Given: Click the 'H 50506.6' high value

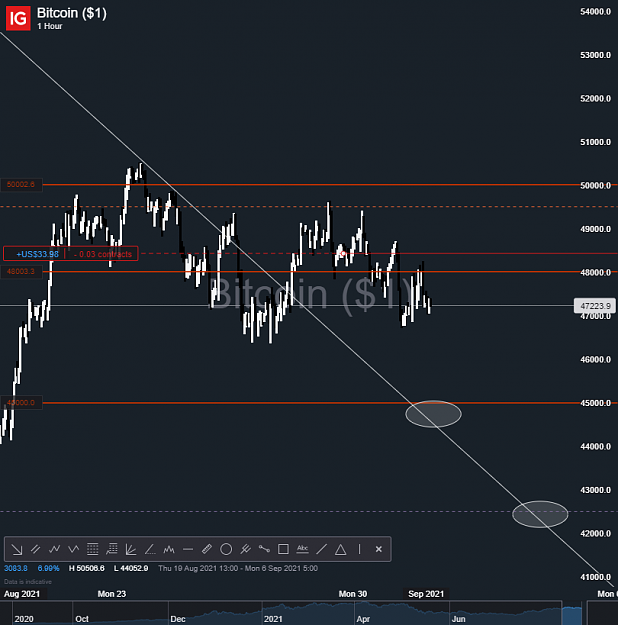Looking at the screenshot, I should (x=87, y=568).
